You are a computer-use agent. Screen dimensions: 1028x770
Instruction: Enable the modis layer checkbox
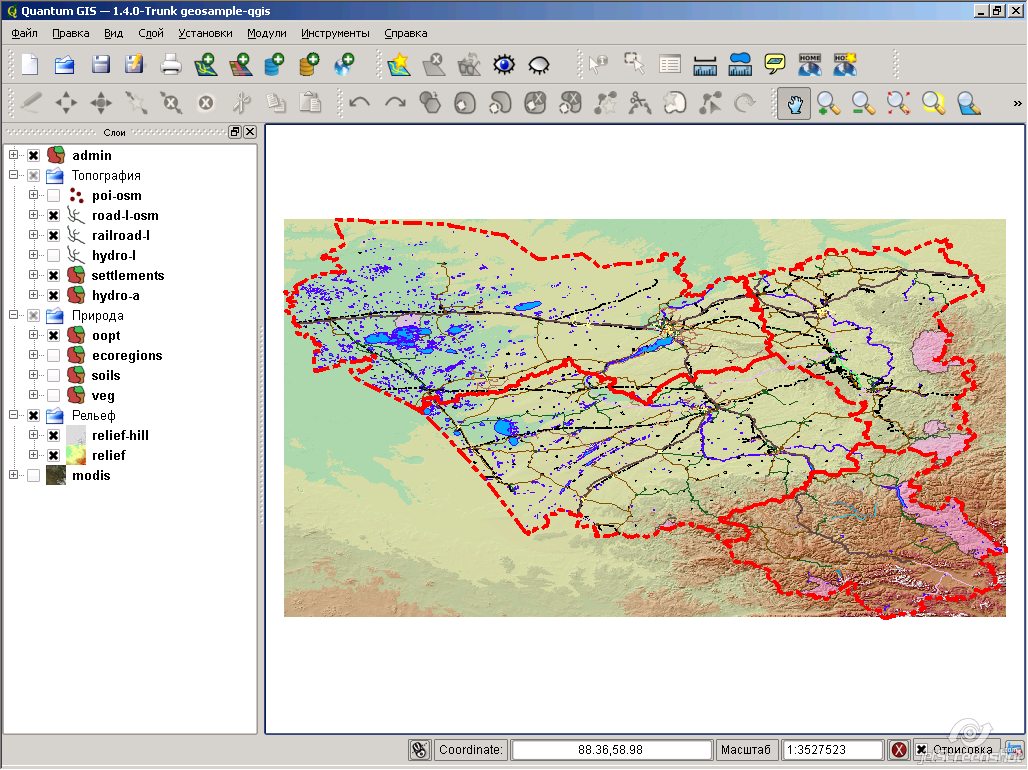point(33,476)
